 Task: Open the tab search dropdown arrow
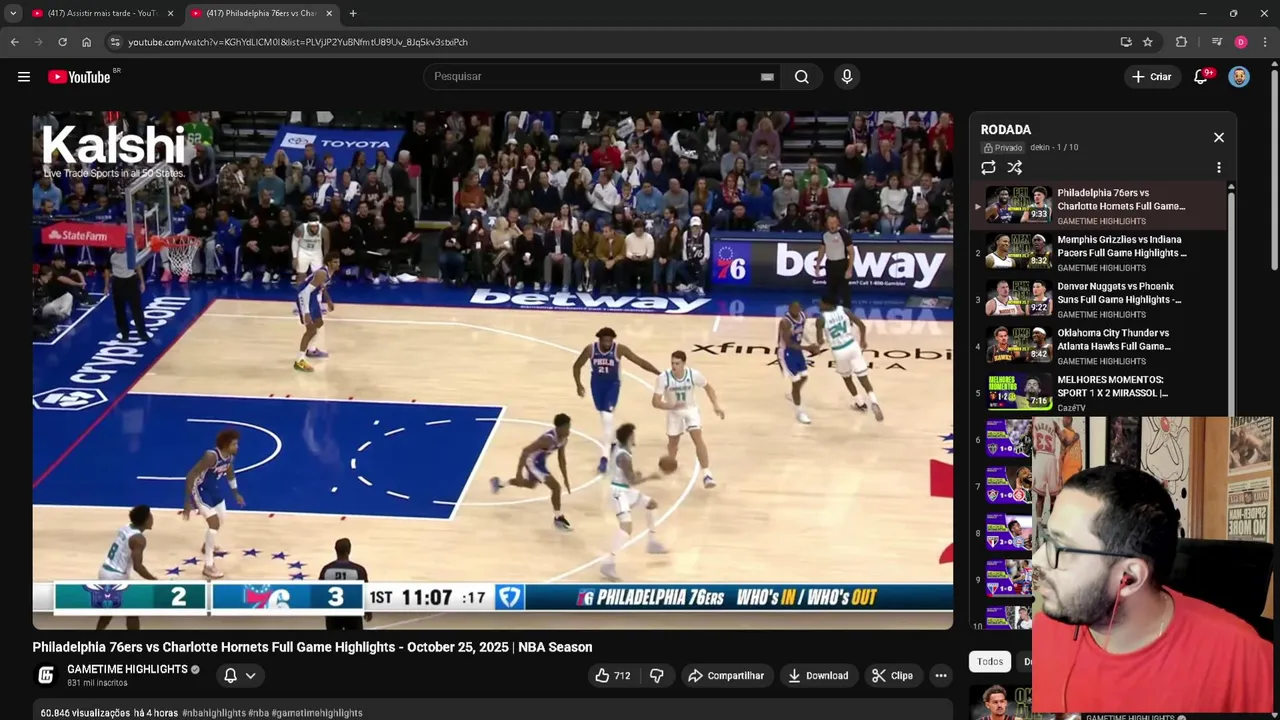(x=13, y=13)
